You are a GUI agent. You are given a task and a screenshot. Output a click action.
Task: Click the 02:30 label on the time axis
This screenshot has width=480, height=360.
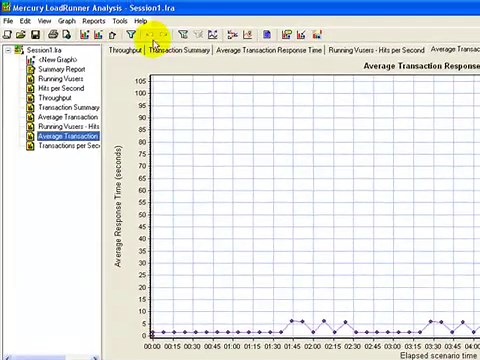[x=352, y=347]
